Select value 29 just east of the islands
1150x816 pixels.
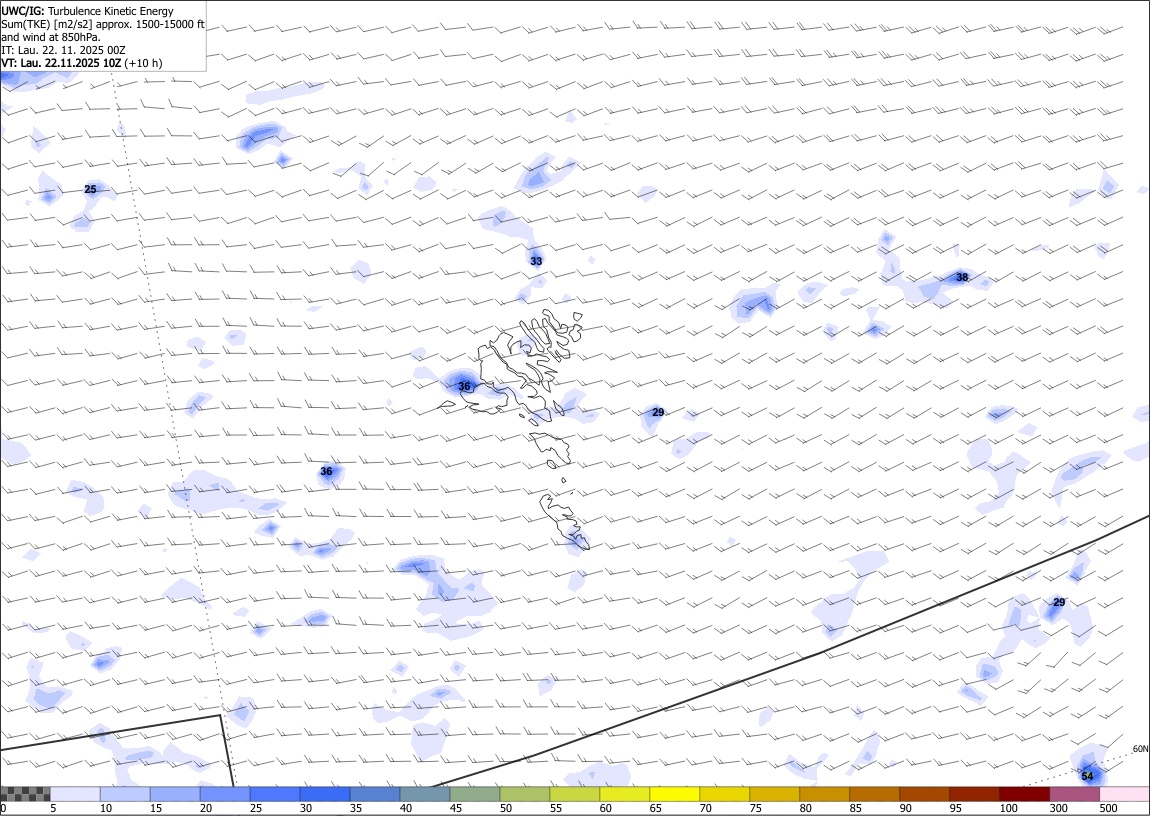pyautogui.click(x=658, y=412)
